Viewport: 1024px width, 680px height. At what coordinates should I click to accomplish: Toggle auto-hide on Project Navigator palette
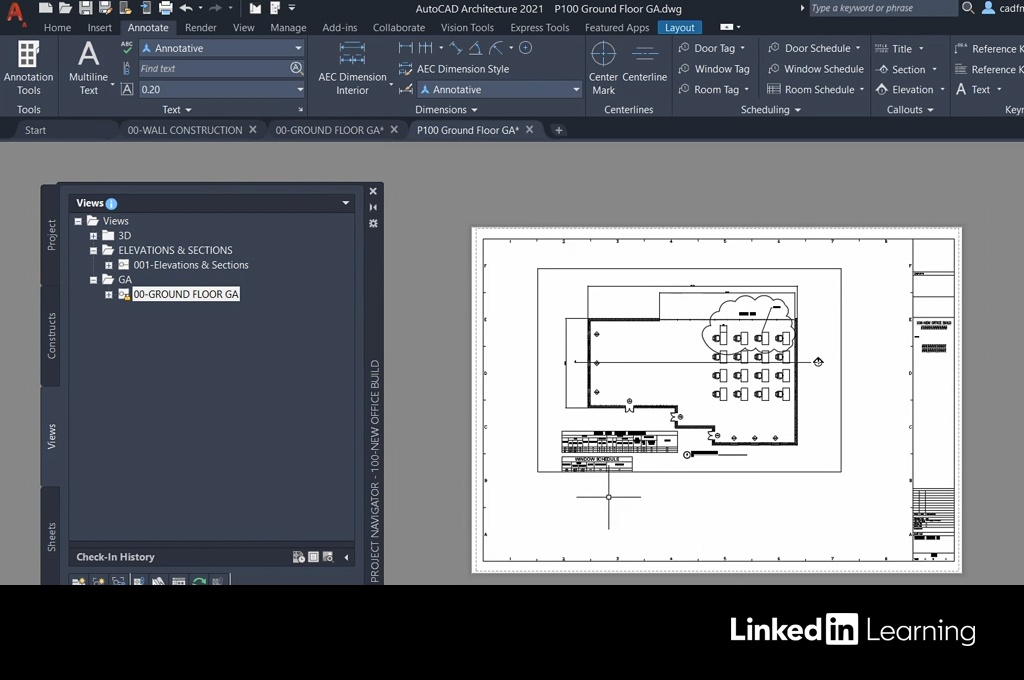coord(373,208)
